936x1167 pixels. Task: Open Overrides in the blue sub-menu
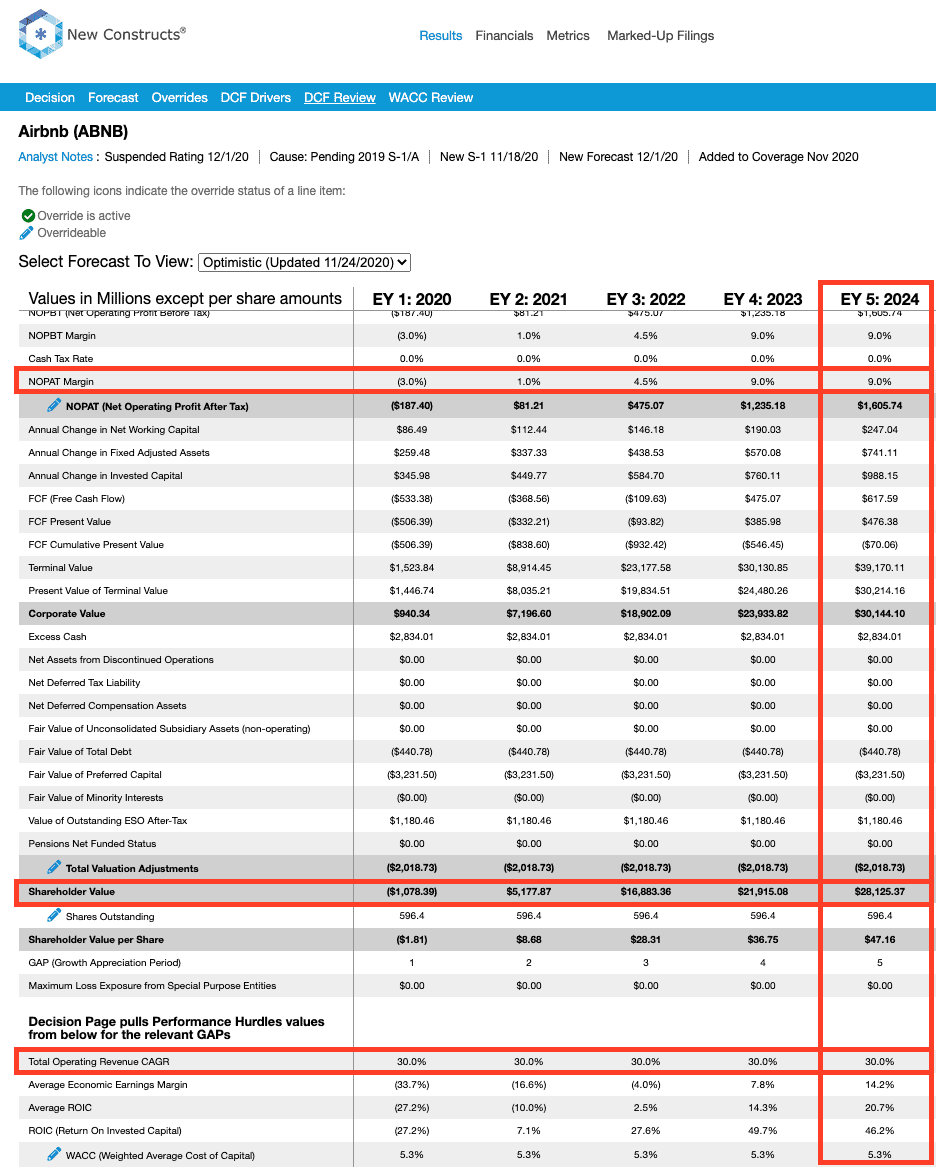[179, 97]
